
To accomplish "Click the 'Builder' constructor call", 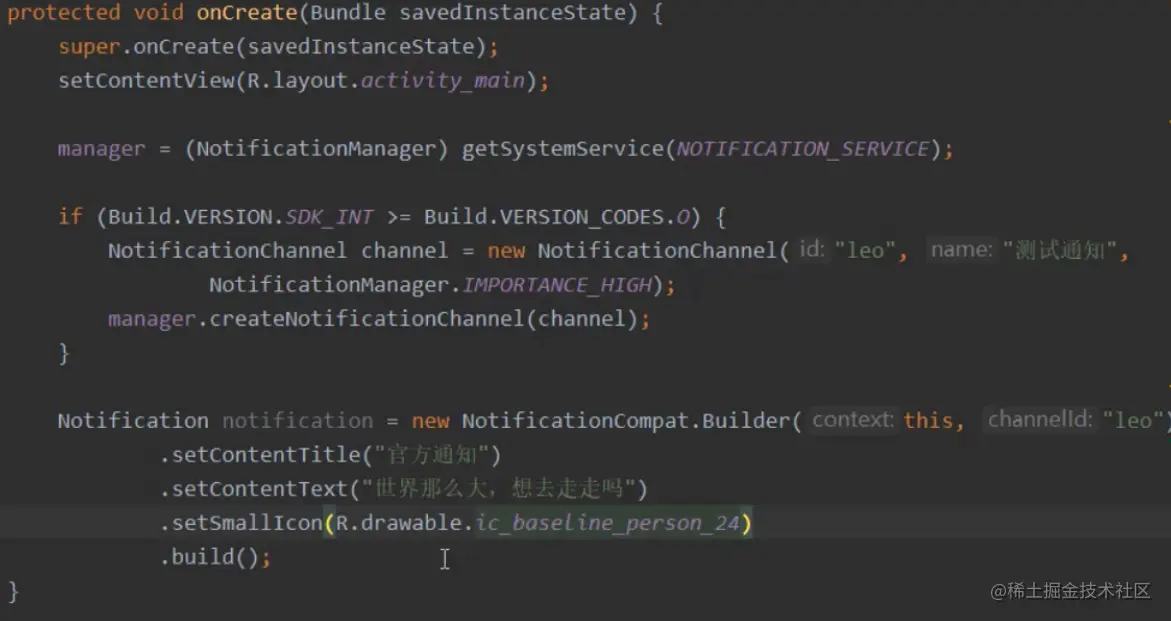I will [746, 421].
